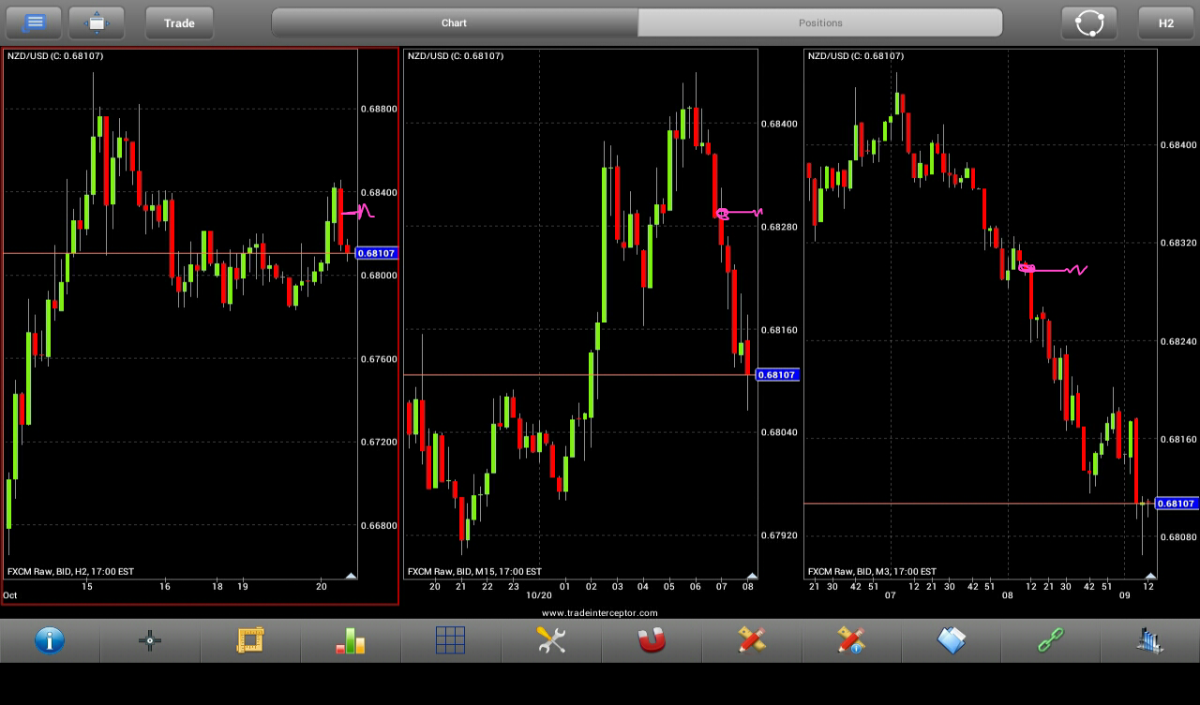Open the blue list menu icon
Viewport: 1200px width, 705px height.
pos(34,22)
